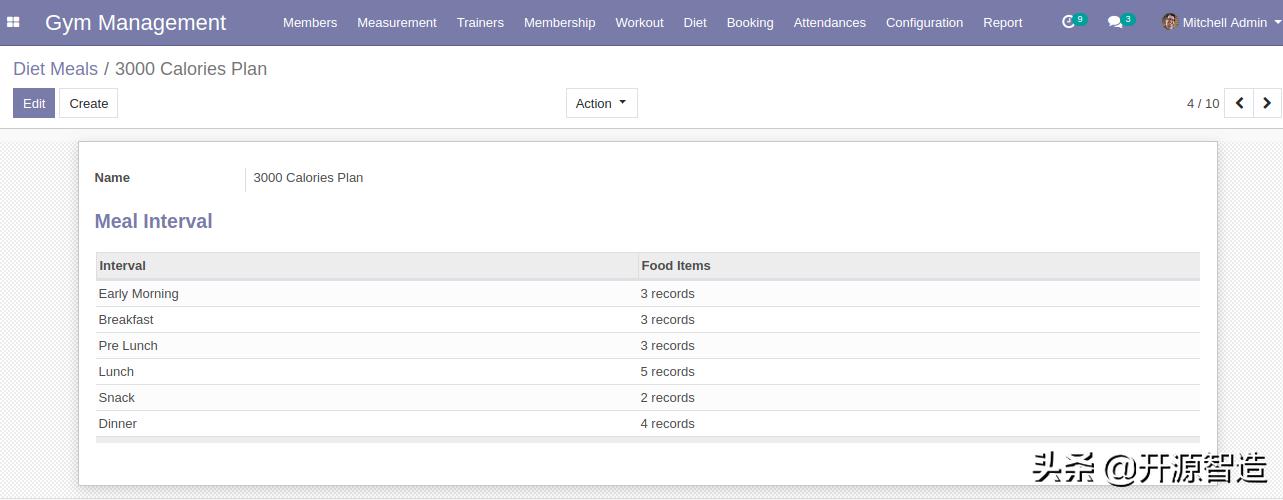Image resolution: width=1283 pixels, height=500 pixels.
Task: Open the Early Morning interval row
Action: point(139,294)
